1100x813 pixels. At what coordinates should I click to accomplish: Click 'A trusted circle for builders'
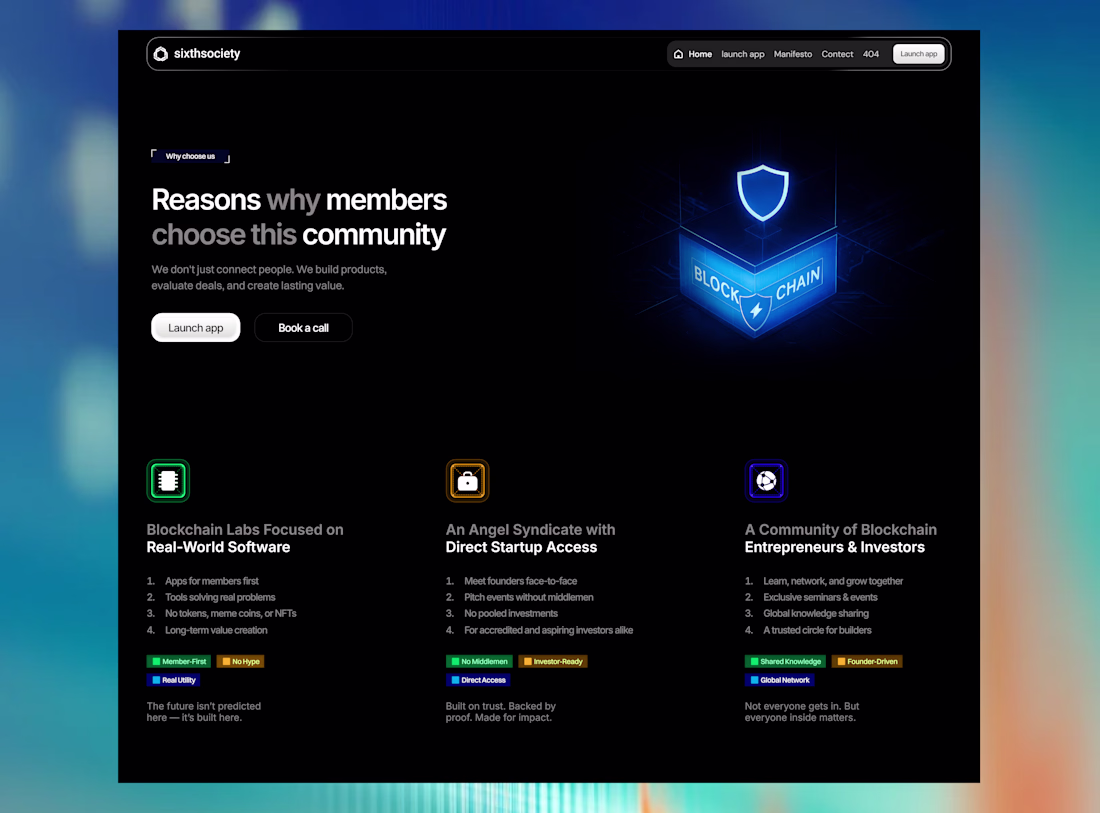tap(817, 630)
